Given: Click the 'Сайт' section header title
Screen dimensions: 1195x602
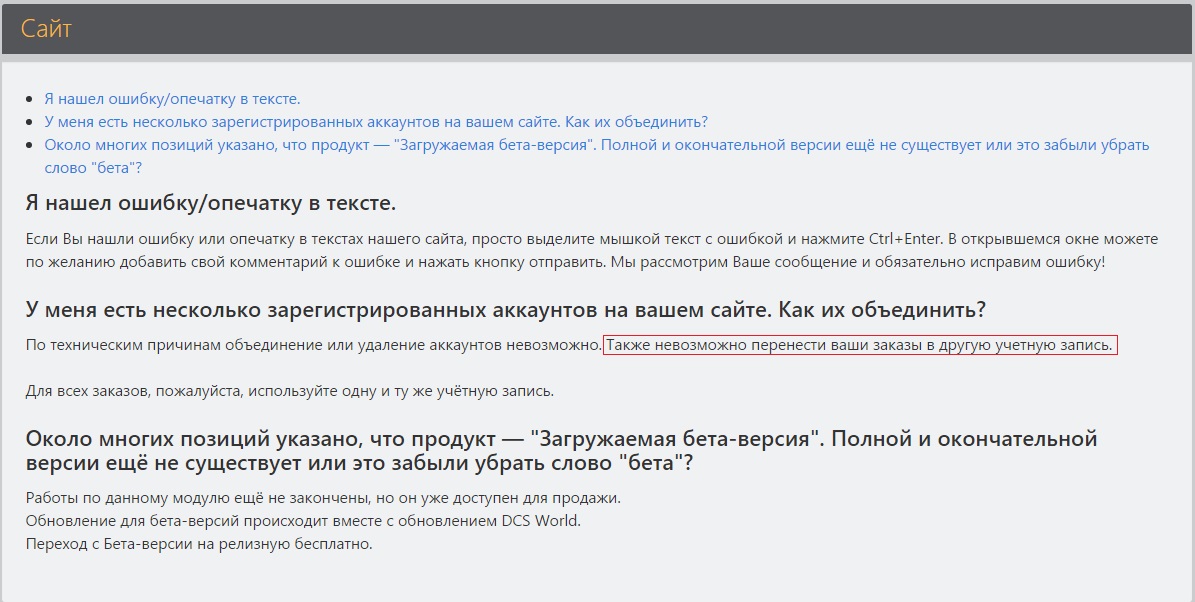Looking at the screenshot, I should click(46, 28).
